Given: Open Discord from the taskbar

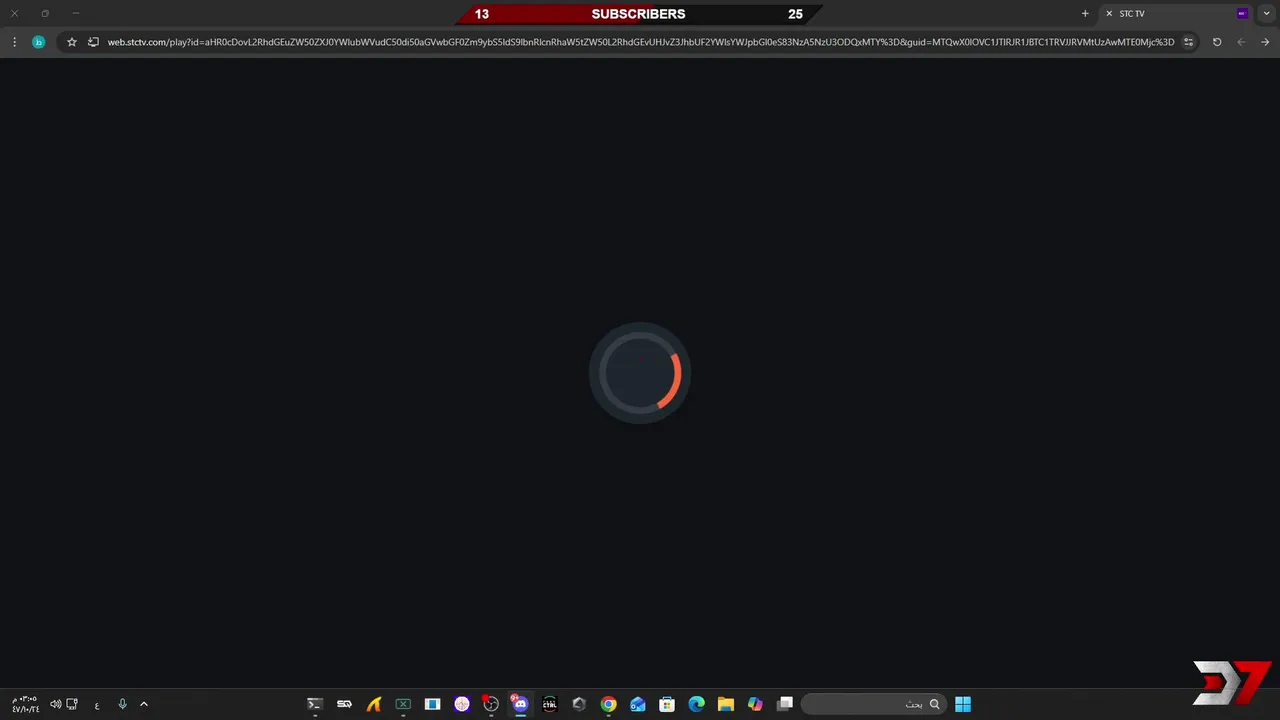Looking at the screenshot, I should pos(520,704).
